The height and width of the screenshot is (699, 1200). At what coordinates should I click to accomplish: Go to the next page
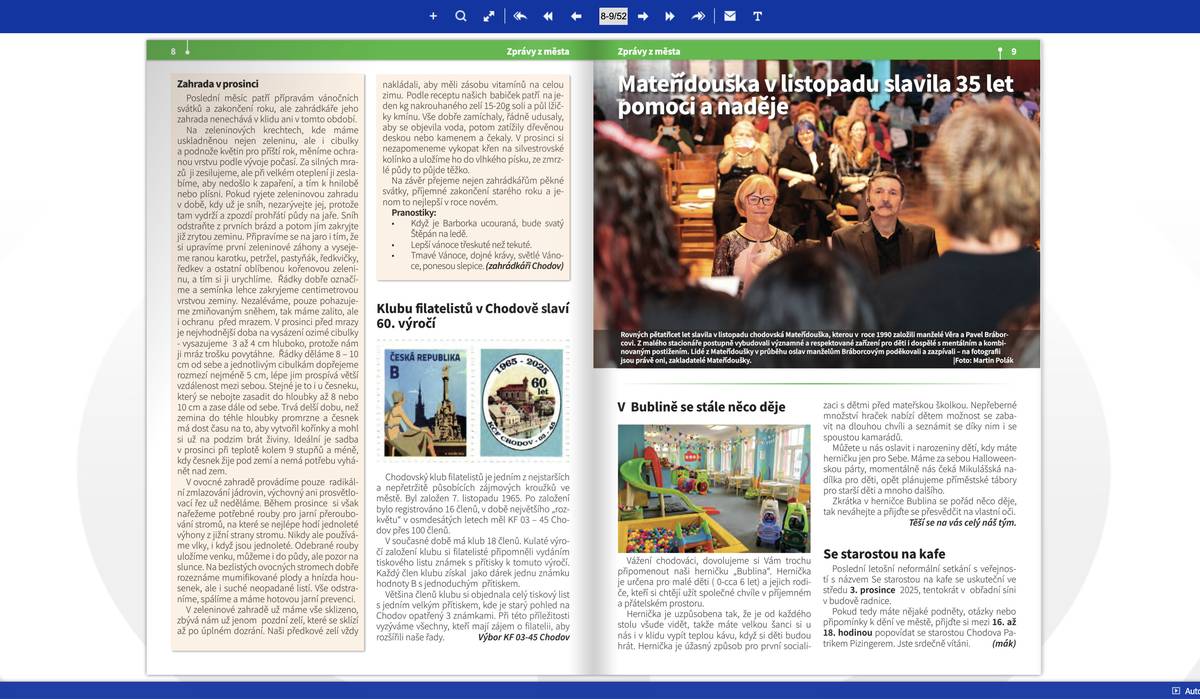(x=643, y=16)
